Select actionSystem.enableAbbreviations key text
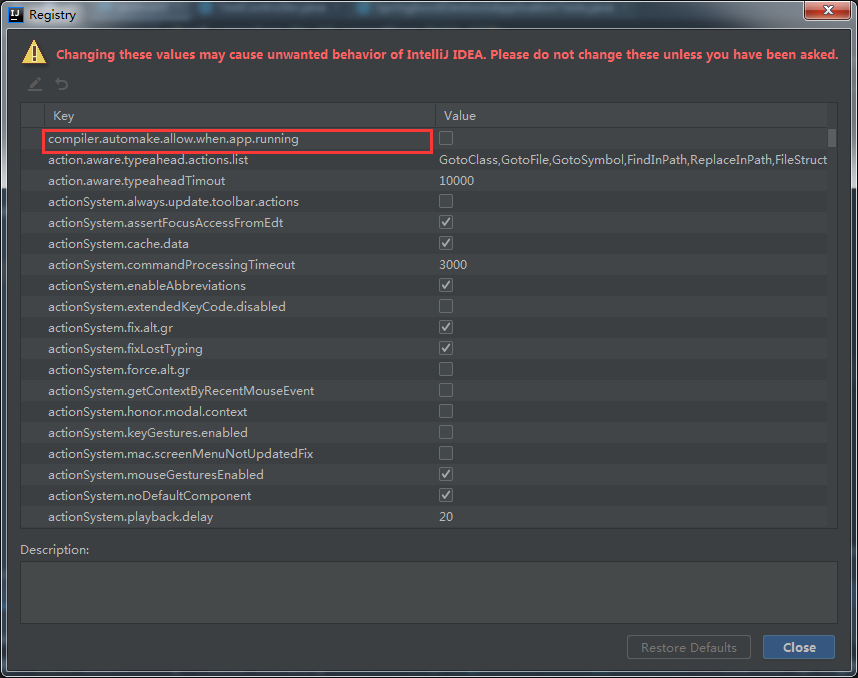Image resolution: width=858 pixels, height=678 pixels. [x=147, y=286]
